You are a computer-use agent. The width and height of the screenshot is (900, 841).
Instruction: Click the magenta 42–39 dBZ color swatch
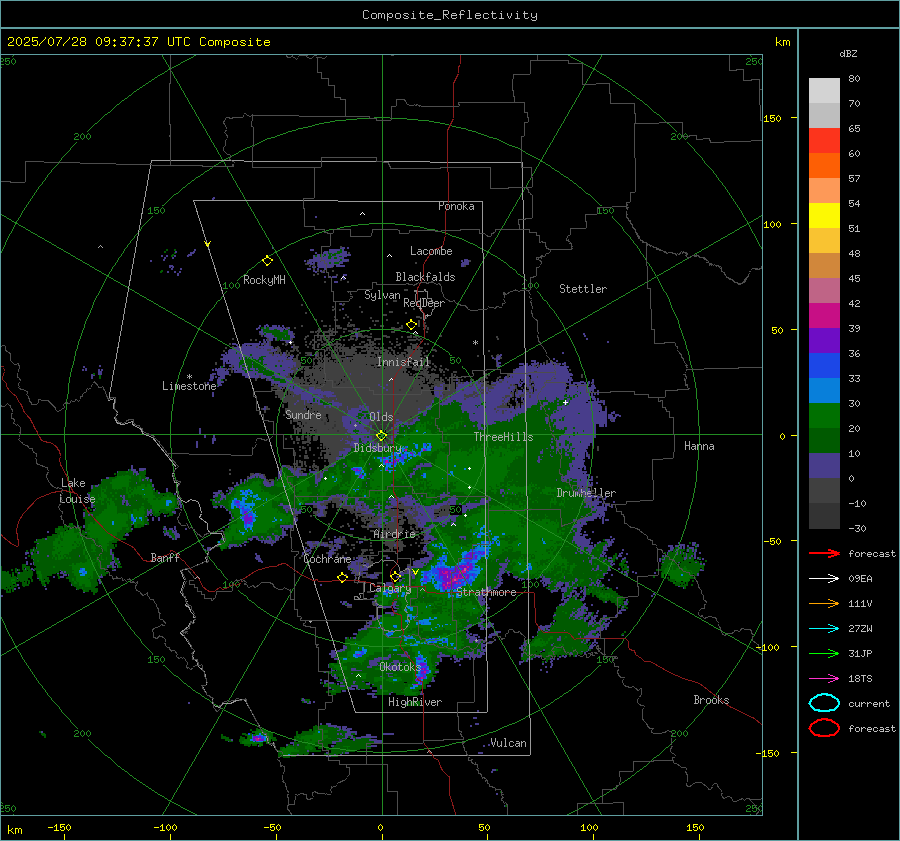click(824, 316)
